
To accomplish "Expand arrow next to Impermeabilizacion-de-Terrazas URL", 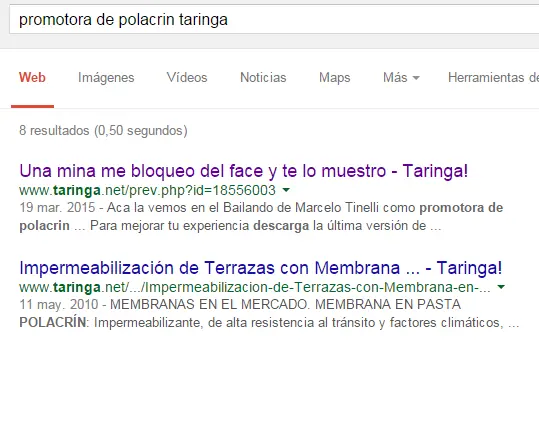I will [x=501, y=287].
